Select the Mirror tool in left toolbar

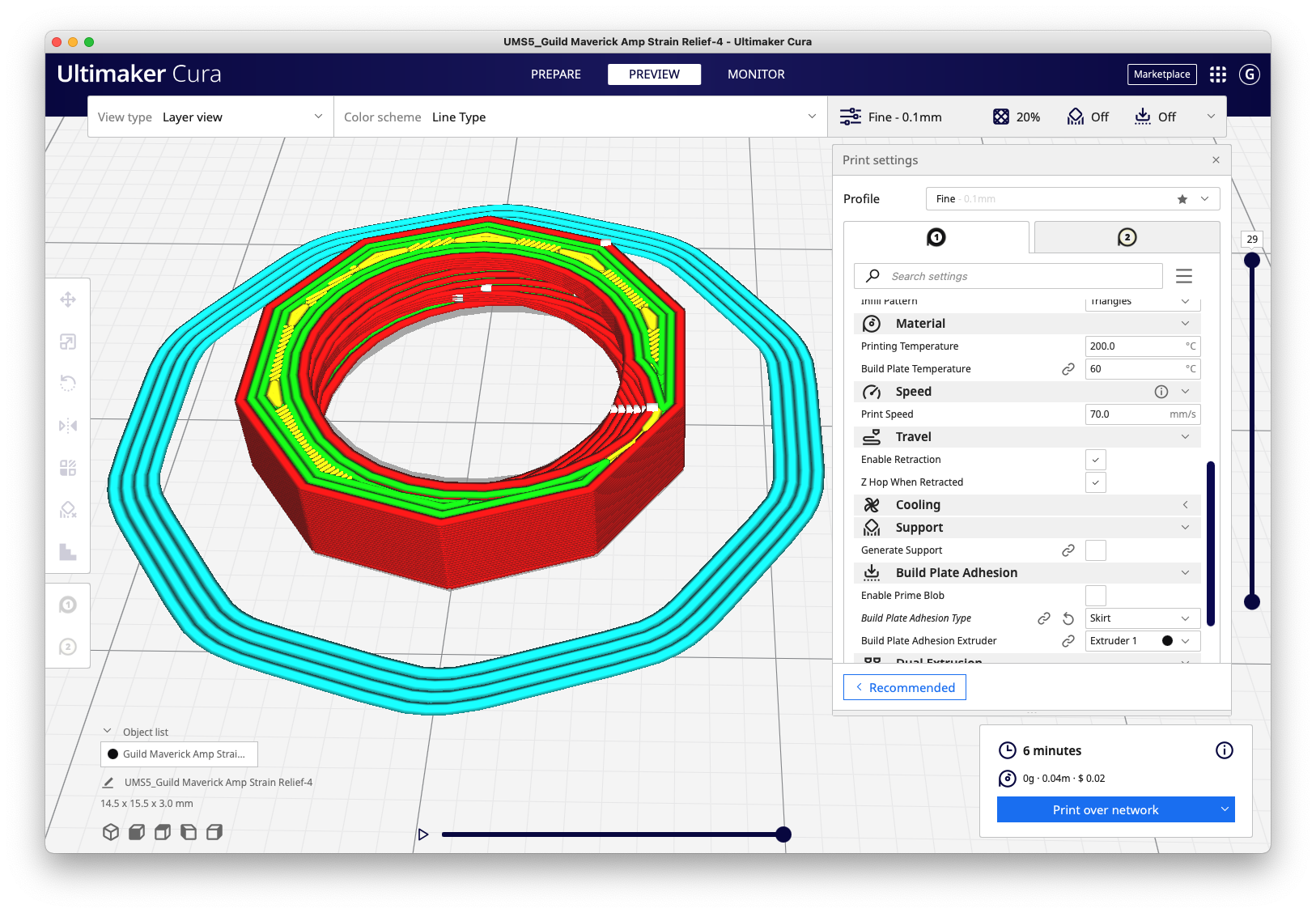coord(68,426)
